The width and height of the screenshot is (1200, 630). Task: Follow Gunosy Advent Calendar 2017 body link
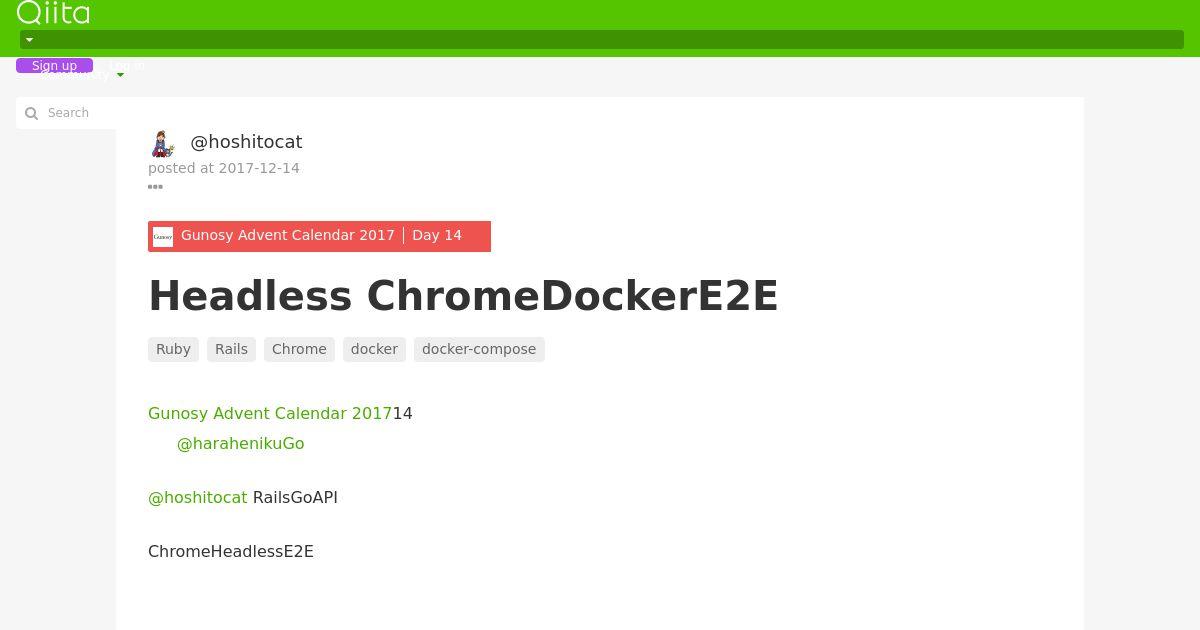click(x=270, y=413)
